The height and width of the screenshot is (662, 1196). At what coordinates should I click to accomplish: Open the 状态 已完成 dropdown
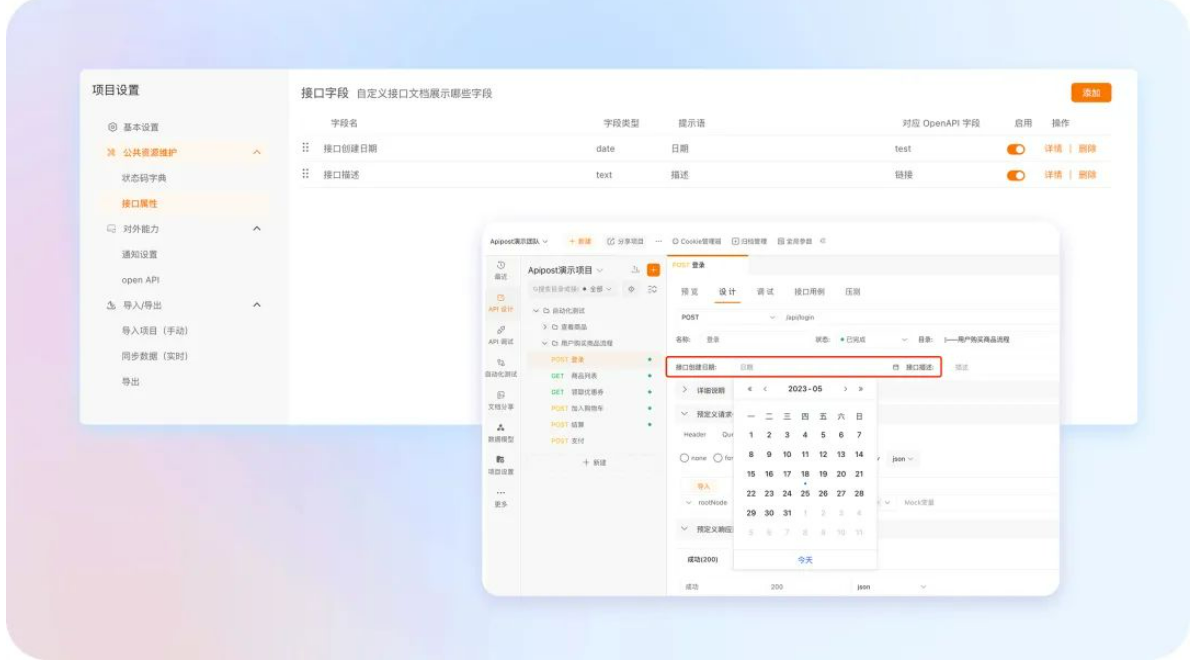[873, 339]
